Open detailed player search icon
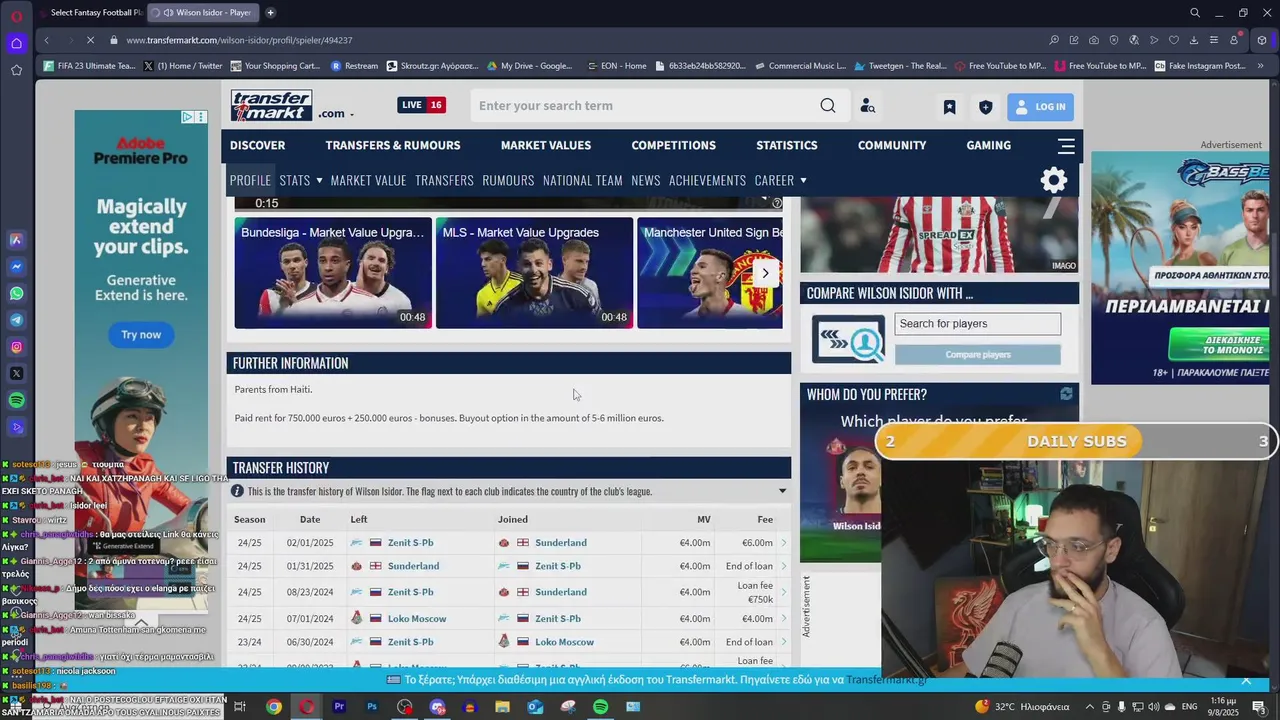 (x=867, y=106)
